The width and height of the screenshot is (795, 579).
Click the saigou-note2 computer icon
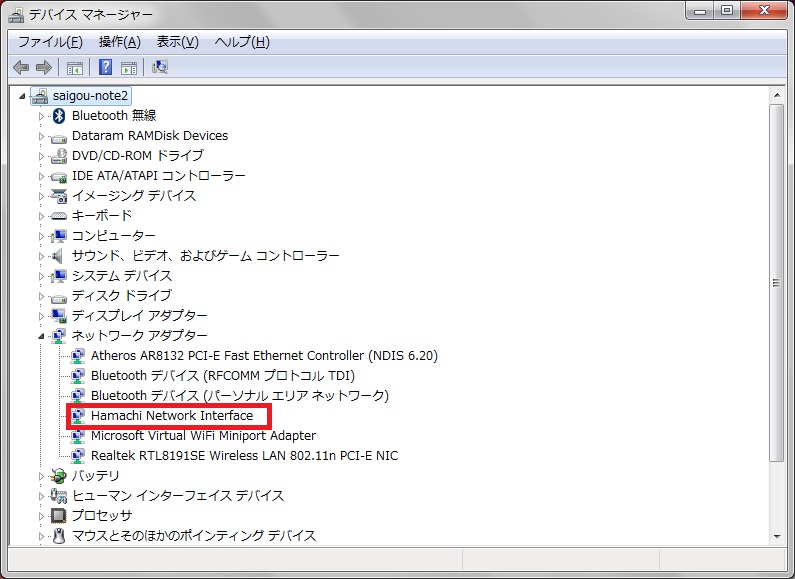click(40, 96)
